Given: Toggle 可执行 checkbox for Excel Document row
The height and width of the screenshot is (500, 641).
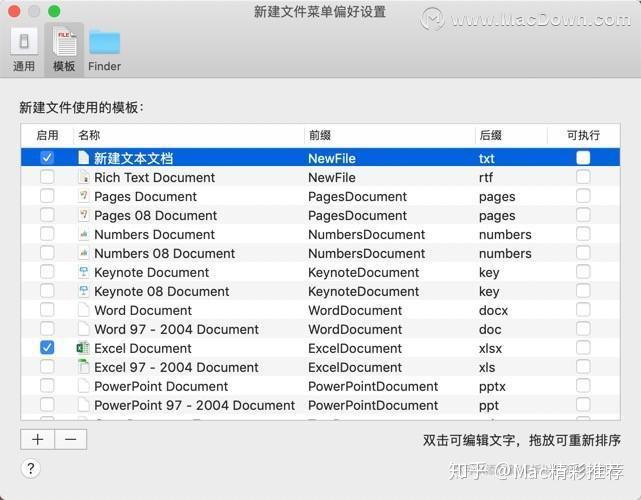Looking at the screenshot, I should click(583, 348).
